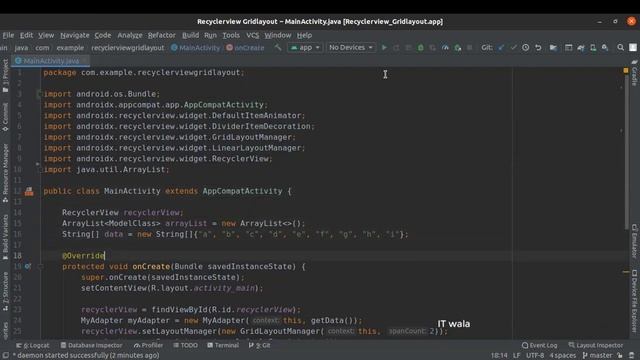Click recyclerviewgridlayout in the breadcrumb bar
The image size is (640, 360).
pos(128,48)
